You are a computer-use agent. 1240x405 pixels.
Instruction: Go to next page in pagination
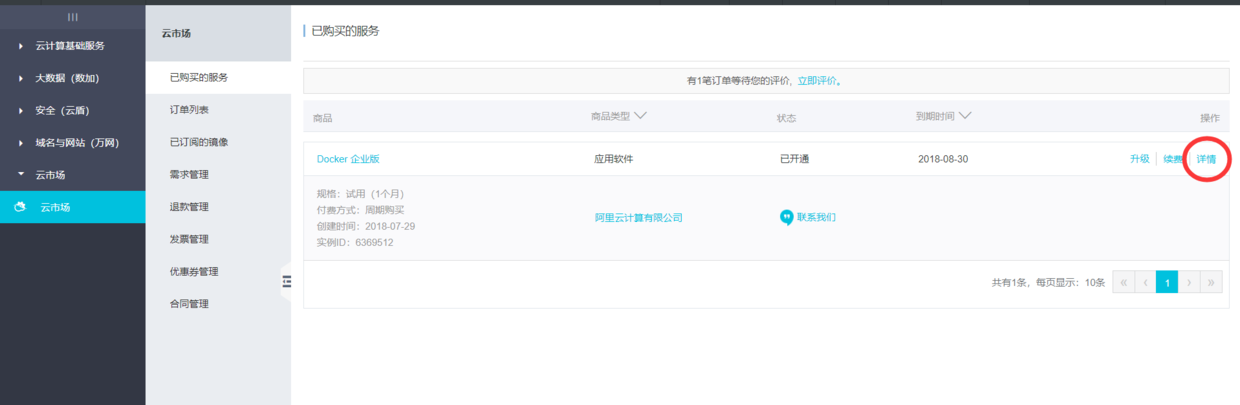(x=1189, y=283)
